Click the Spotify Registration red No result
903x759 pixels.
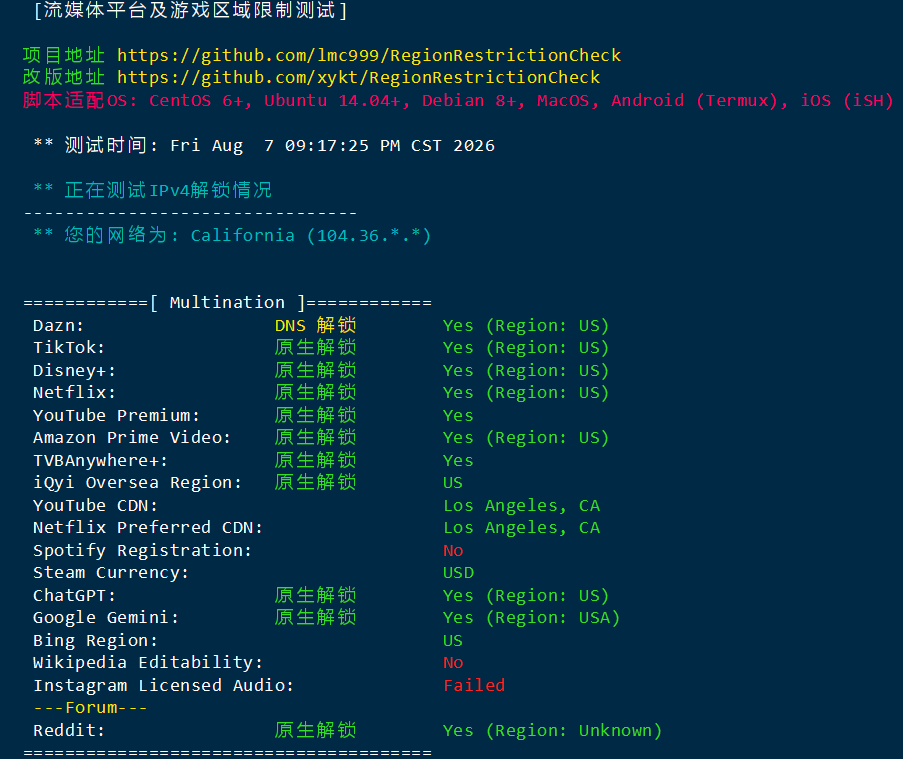tap(453, 551)
